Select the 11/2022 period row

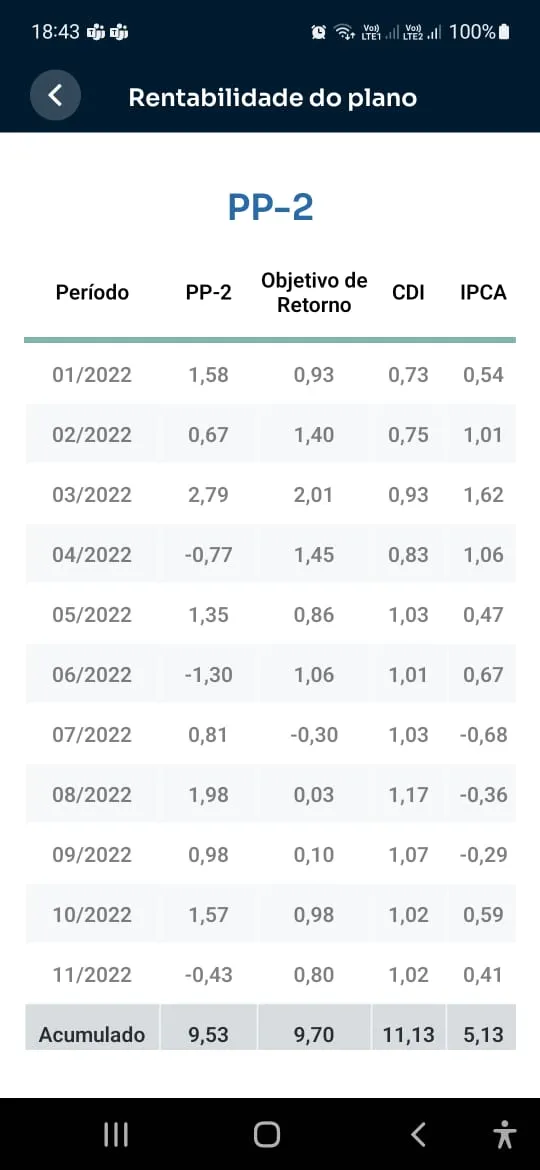click(270, 975)
